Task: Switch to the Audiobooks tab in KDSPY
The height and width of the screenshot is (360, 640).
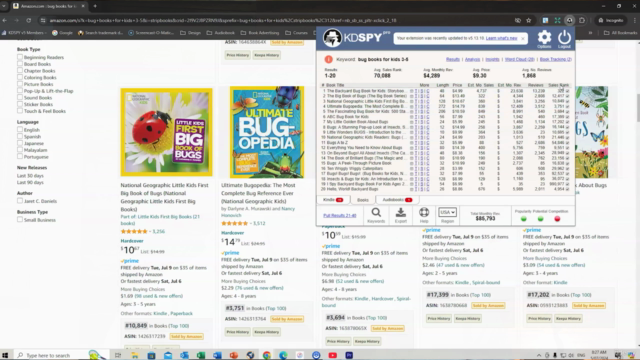Action: (x=397, y=200)
